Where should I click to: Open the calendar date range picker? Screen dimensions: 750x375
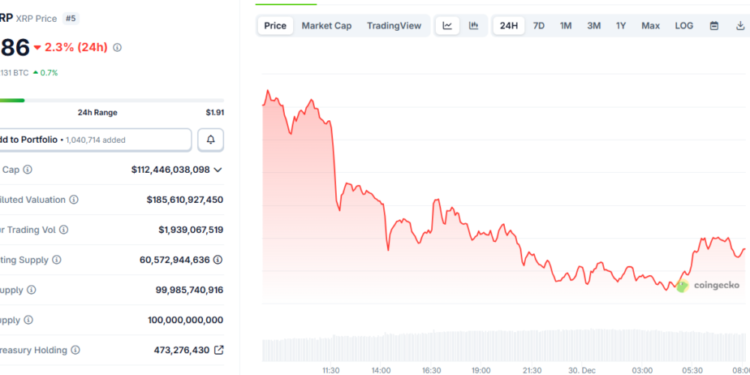(x=714, y=26)
